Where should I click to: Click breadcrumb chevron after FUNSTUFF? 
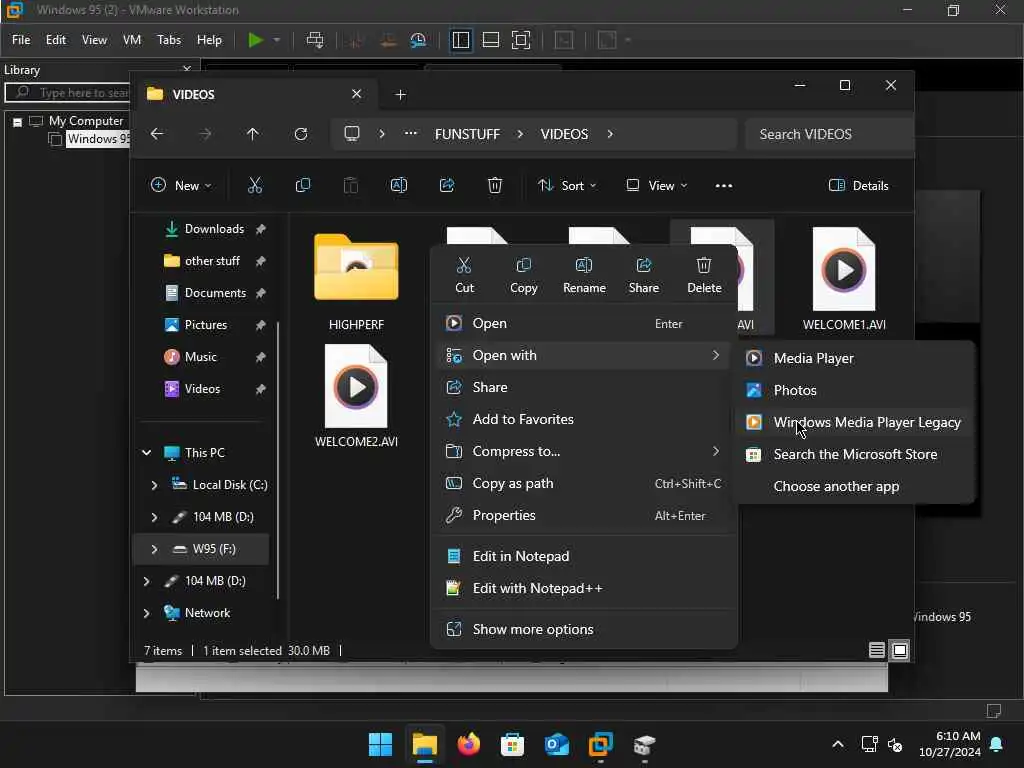click(520, 134)
